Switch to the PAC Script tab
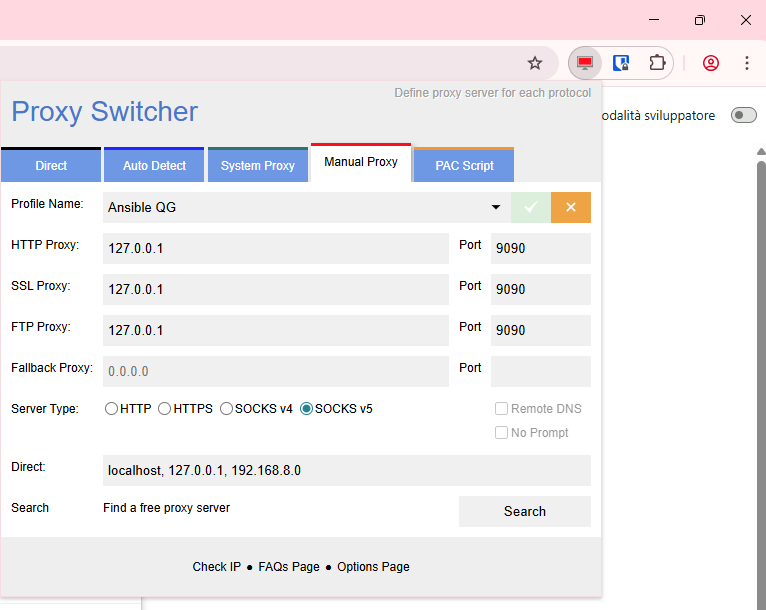The width and height of the screenshot is (766, 610). click(464, 166)
